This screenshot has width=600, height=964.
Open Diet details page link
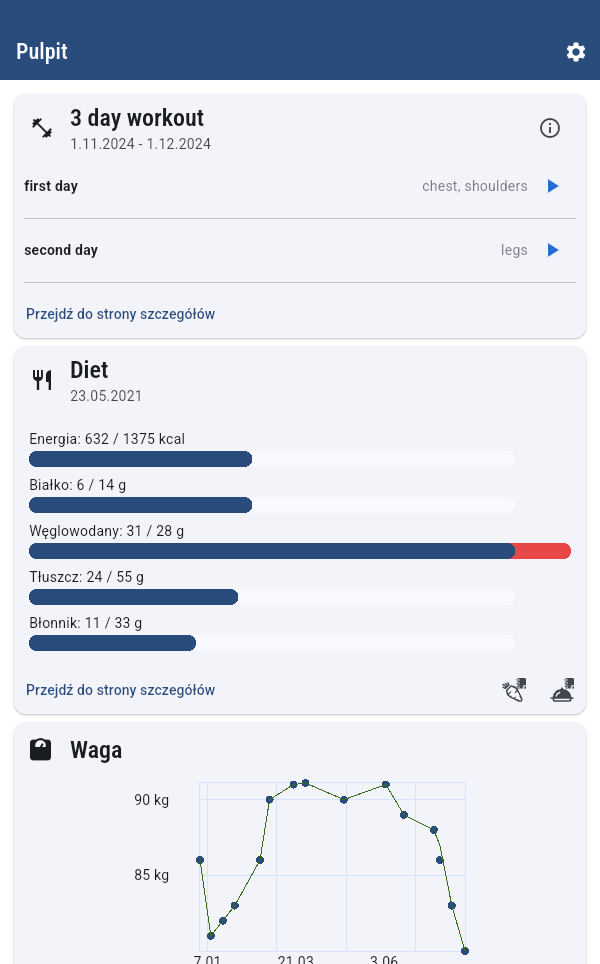[x=120, y=690]
